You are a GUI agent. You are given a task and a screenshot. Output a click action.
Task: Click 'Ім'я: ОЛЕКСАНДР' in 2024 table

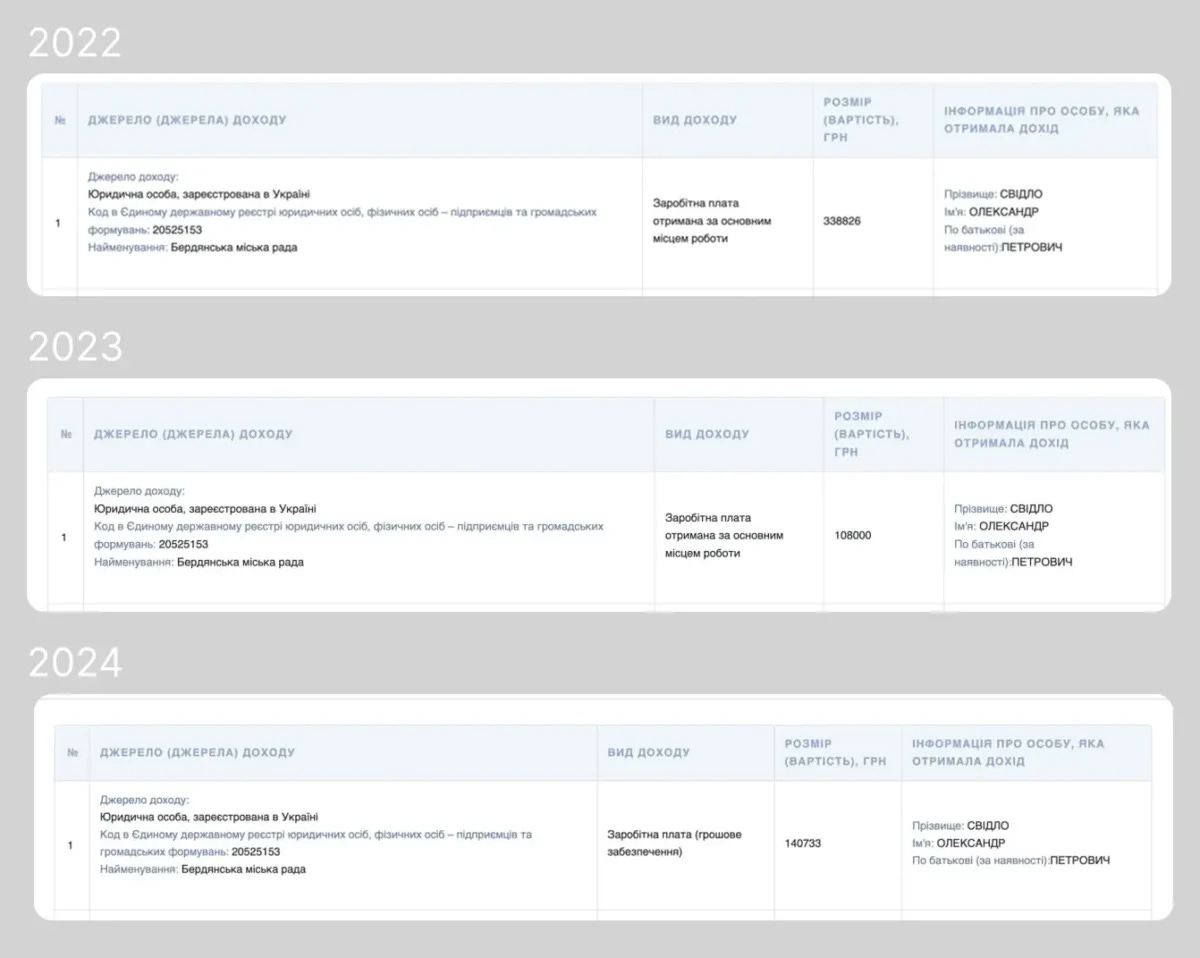[x=958, y=844]
